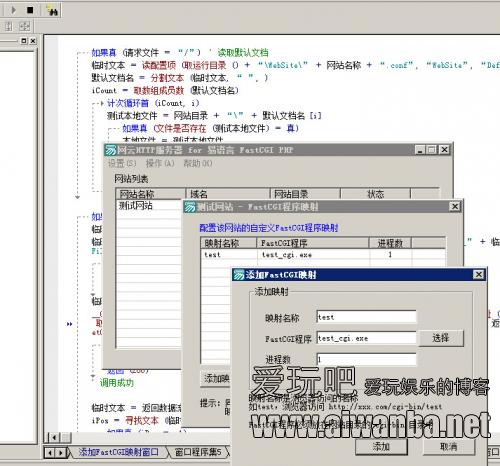Click the 映射名称 column header in the mapping list
This screenshot has height=466, width=500.
pyautogui.click(x=229, y=243)
